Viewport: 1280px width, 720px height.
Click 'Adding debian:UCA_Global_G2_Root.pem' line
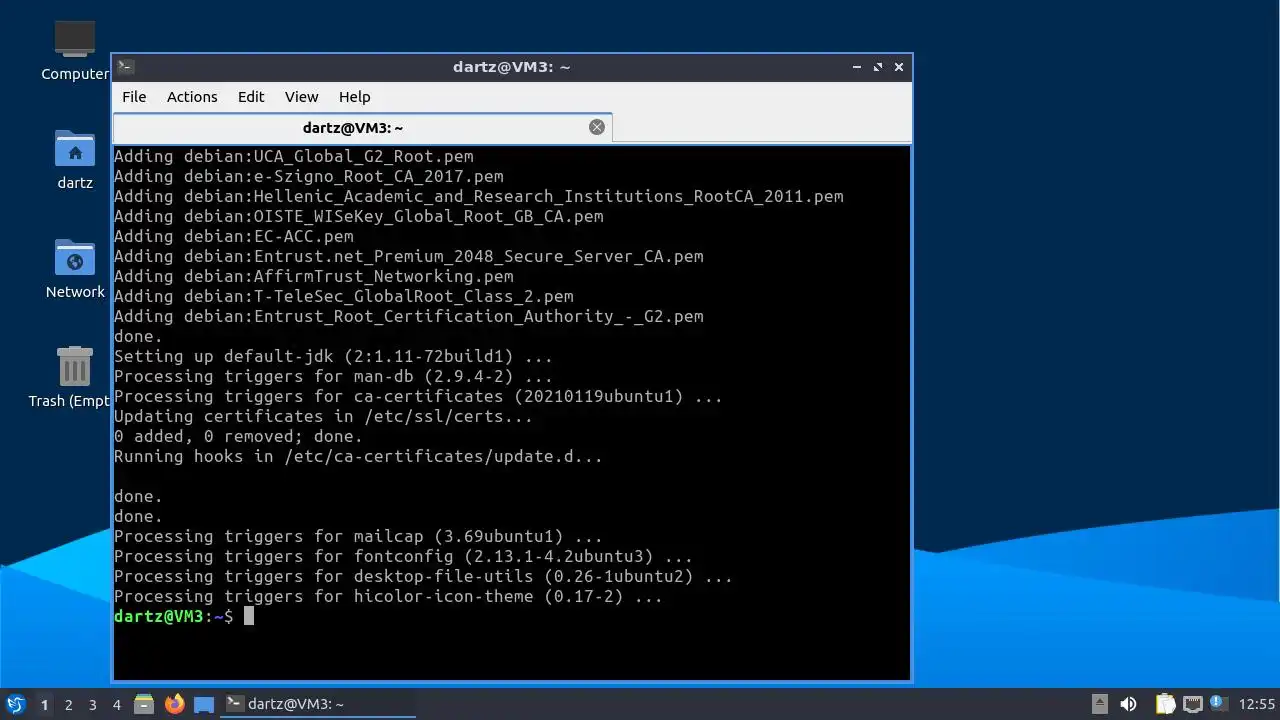point(294,156)
